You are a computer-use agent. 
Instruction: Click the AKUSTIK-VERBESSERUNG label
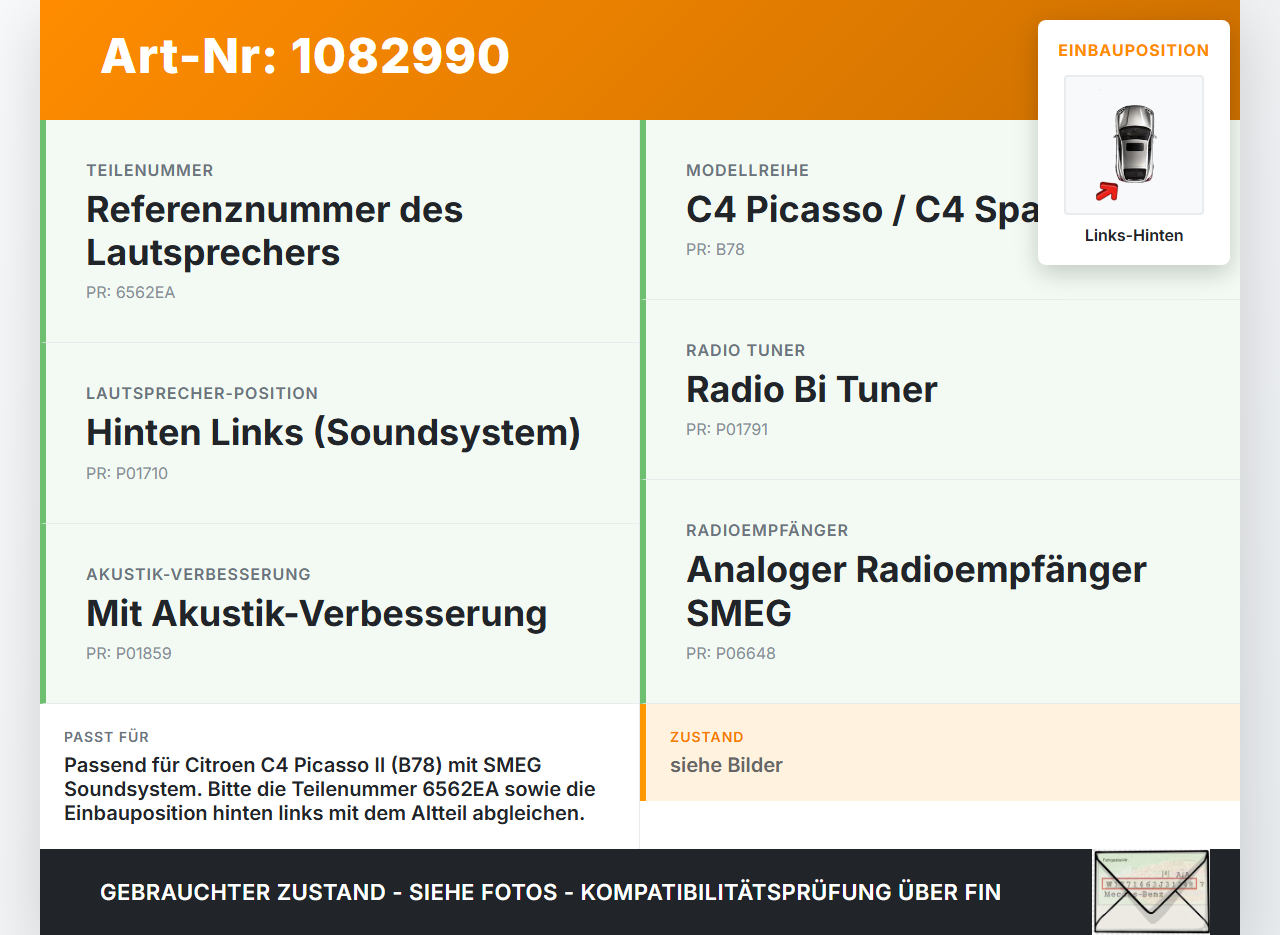click(x=198, y=575)
